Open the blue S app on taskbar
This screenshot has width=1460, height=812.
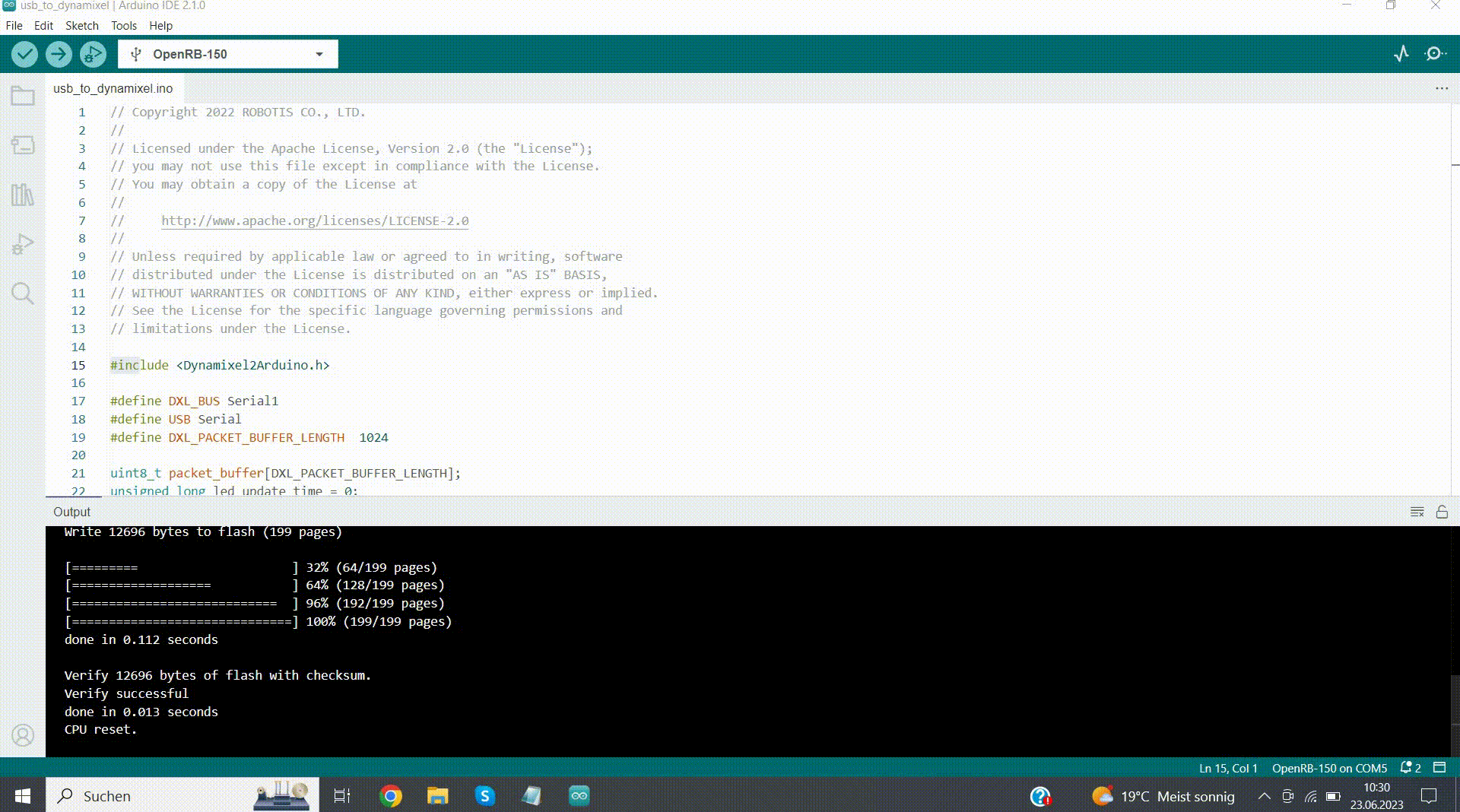click(485, 795)
